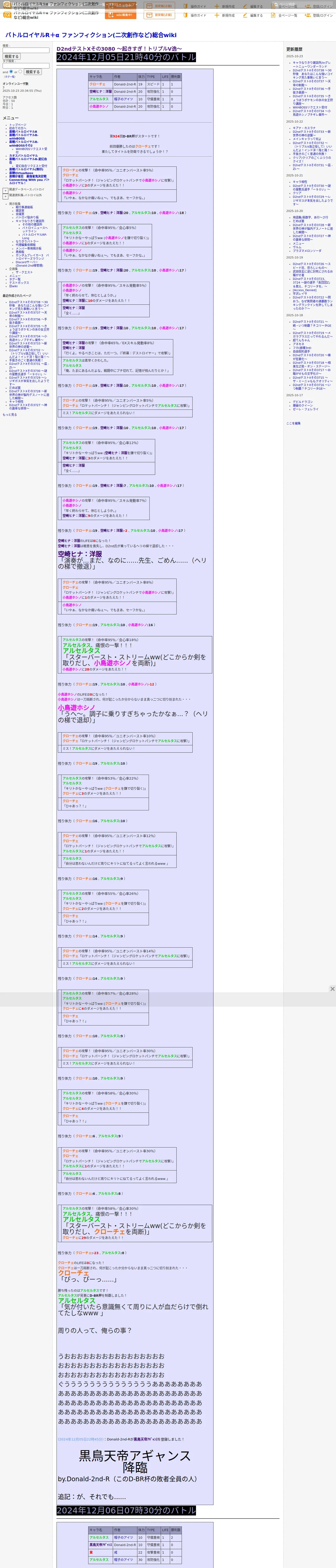Open 用語集/英数字、あ行~さ行 in update history
Screen dimensions: 336x1568
click(310, 217)
